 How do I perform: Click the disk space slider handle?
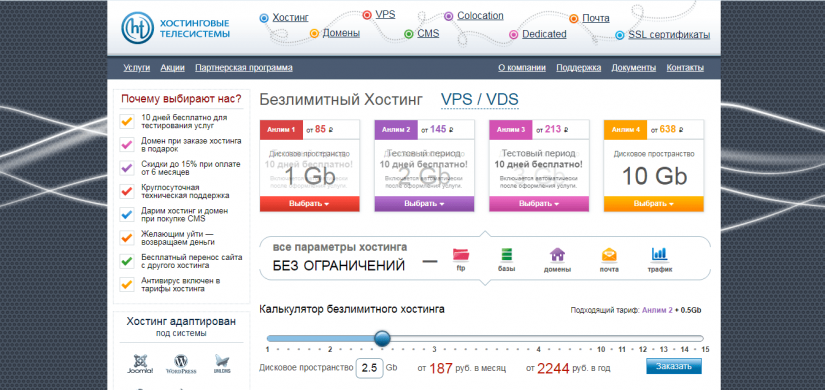(383, 338)
